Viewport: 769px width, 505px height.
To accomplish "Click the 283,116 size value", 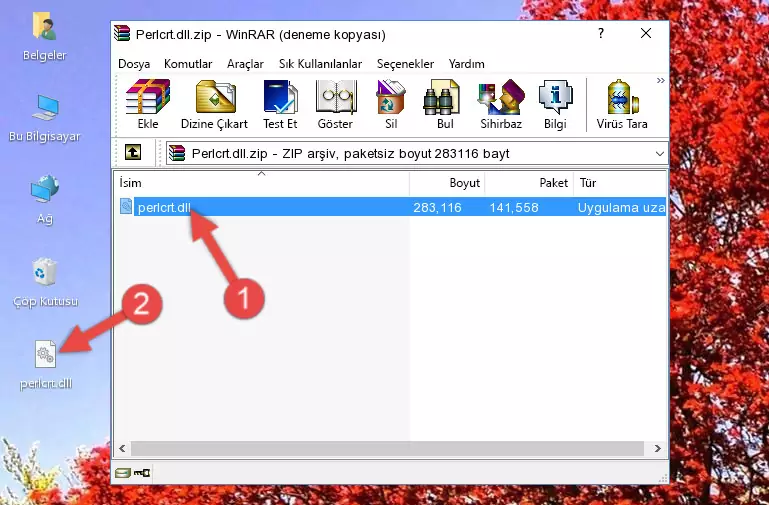I will click(x=437, y=207).
